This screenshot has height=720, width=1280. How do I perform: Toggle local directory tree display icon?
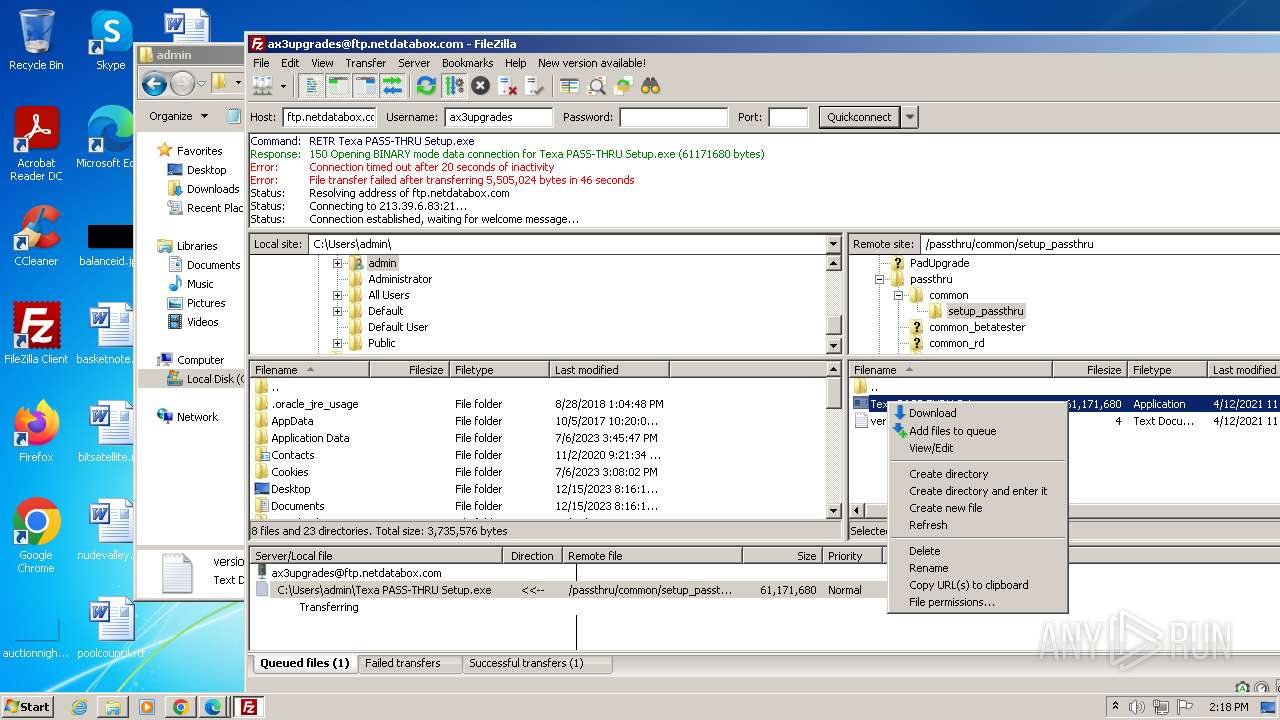339,86
